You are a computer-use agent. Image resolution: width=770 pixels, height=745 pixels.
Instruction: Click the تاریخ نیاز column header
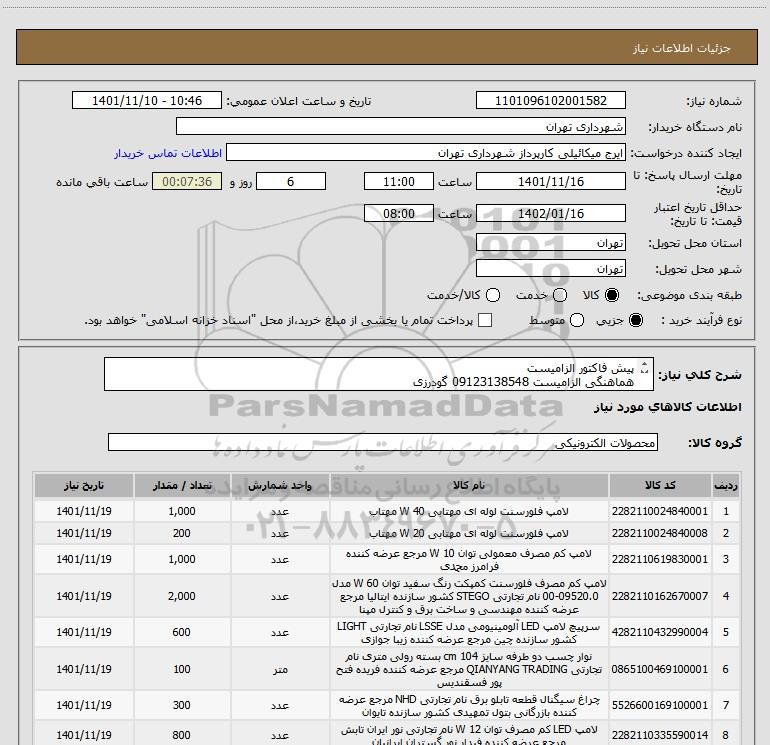[x=83, y=485]
